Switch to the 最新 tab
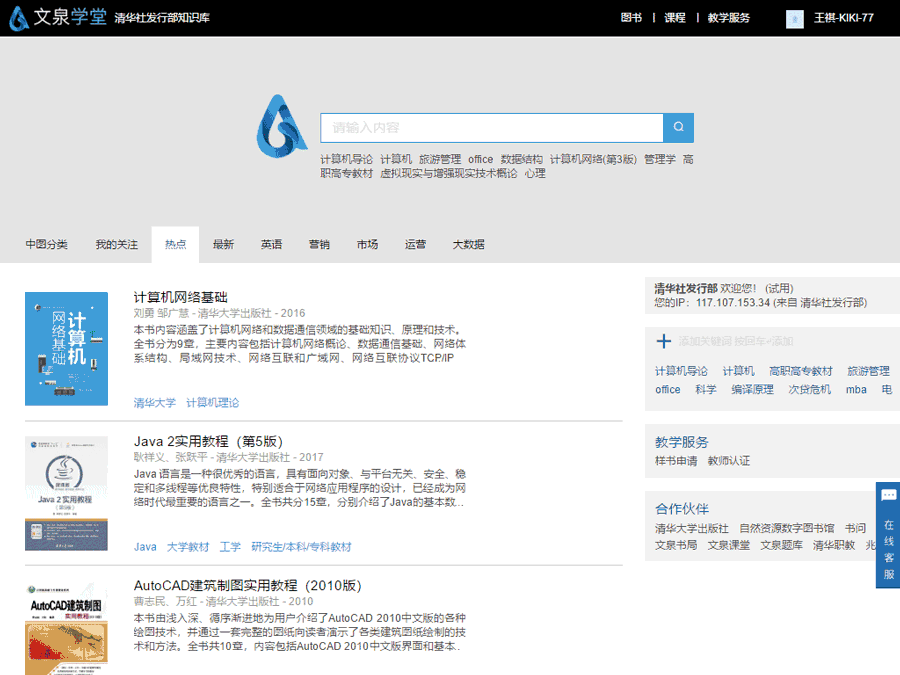900x675 pixels. click(x=223, y=245)
